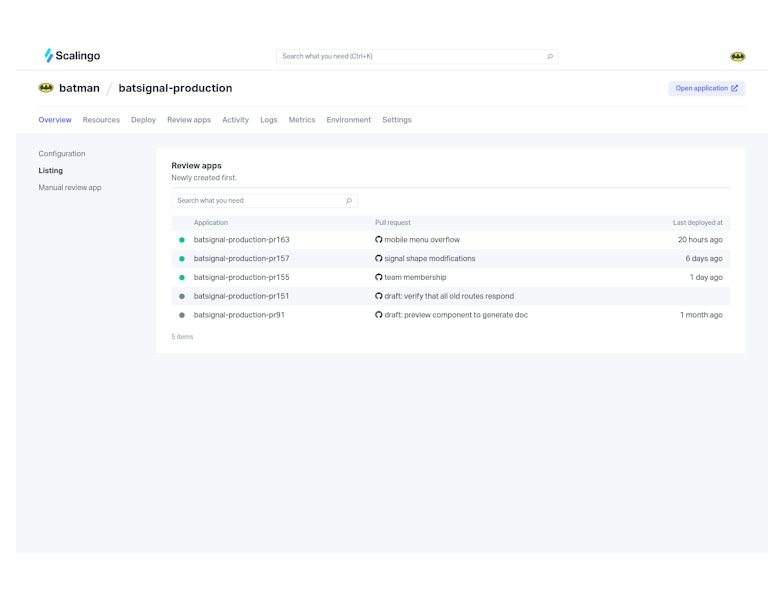Click the magnifier icon in top search bar
The height and width of the screenshot is (596, 784).
pos(549,57)
